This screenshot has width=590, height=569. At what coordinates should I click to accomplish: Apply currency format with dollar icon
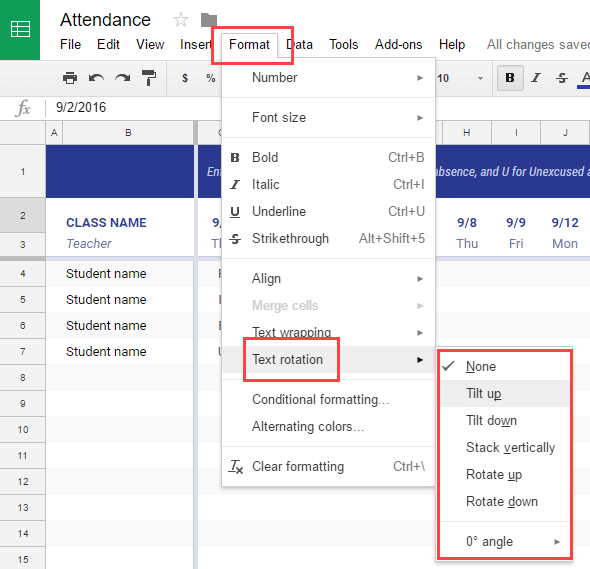185,78
